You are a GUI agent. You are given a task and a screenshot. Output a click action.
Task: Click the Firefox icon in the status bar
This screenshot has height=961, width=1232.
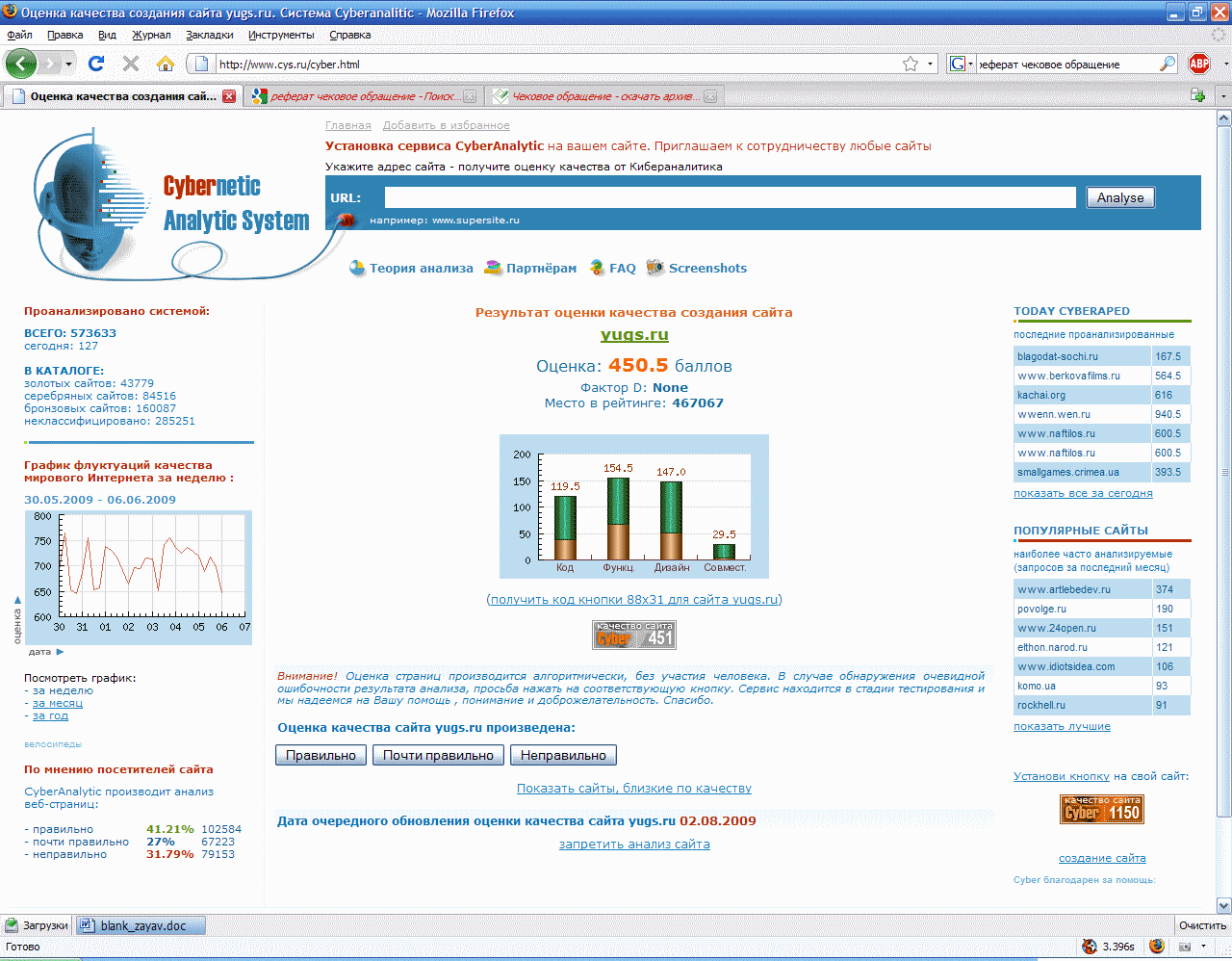pos(1157,947)
